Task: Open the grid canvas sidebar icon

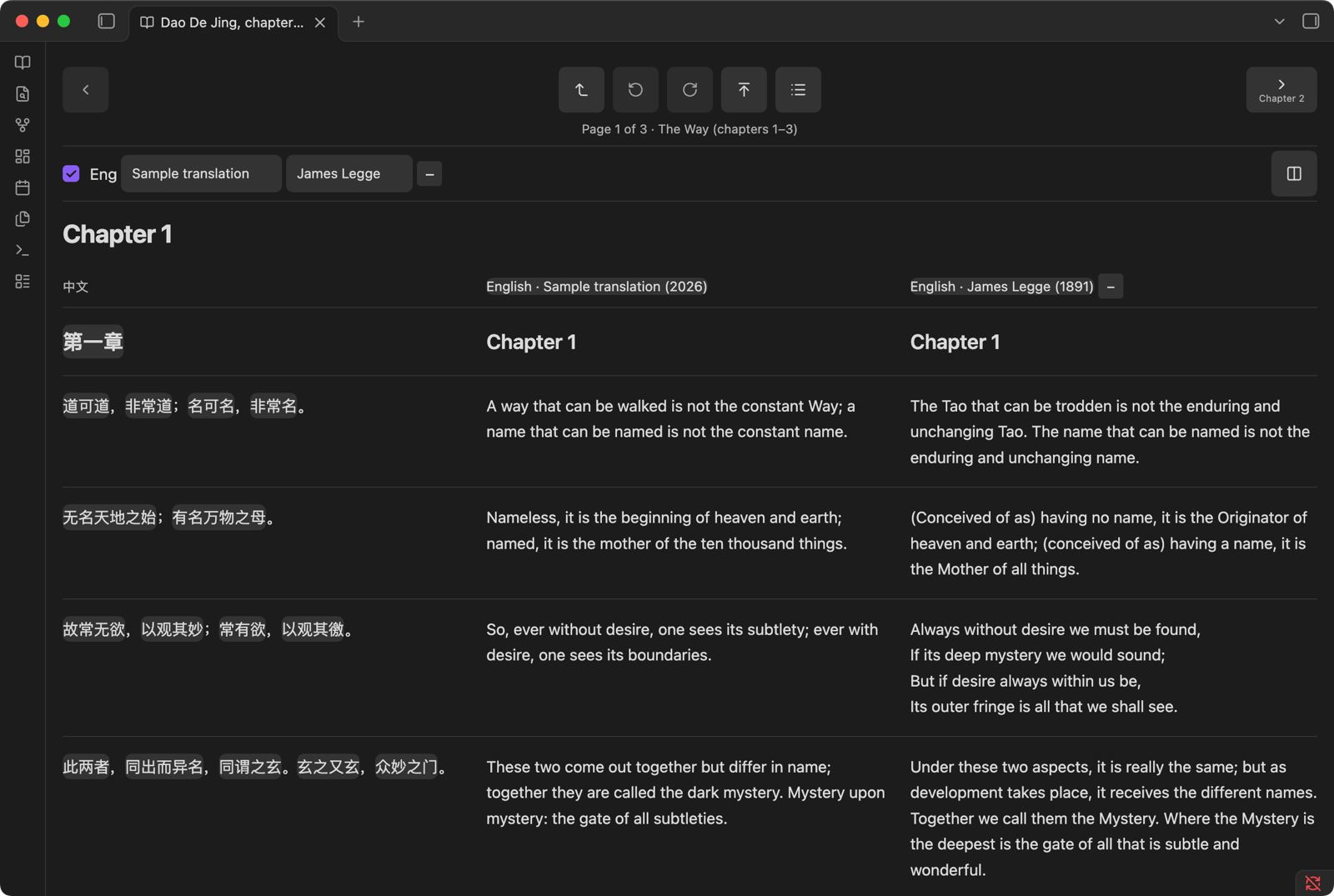Action: point(23,157)
